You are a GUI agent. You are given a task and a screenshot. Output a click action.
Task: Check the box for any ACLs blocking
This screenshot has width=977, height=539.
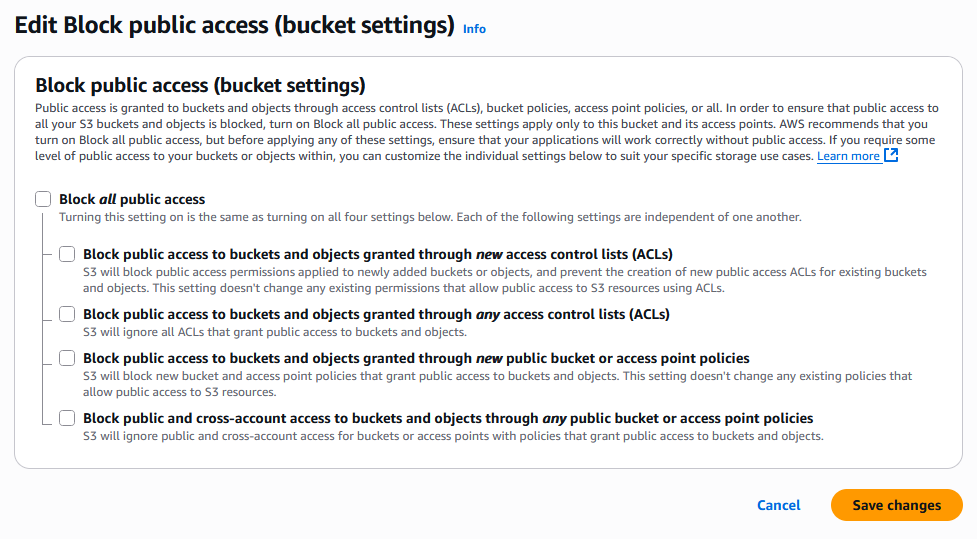pos(67,314)
